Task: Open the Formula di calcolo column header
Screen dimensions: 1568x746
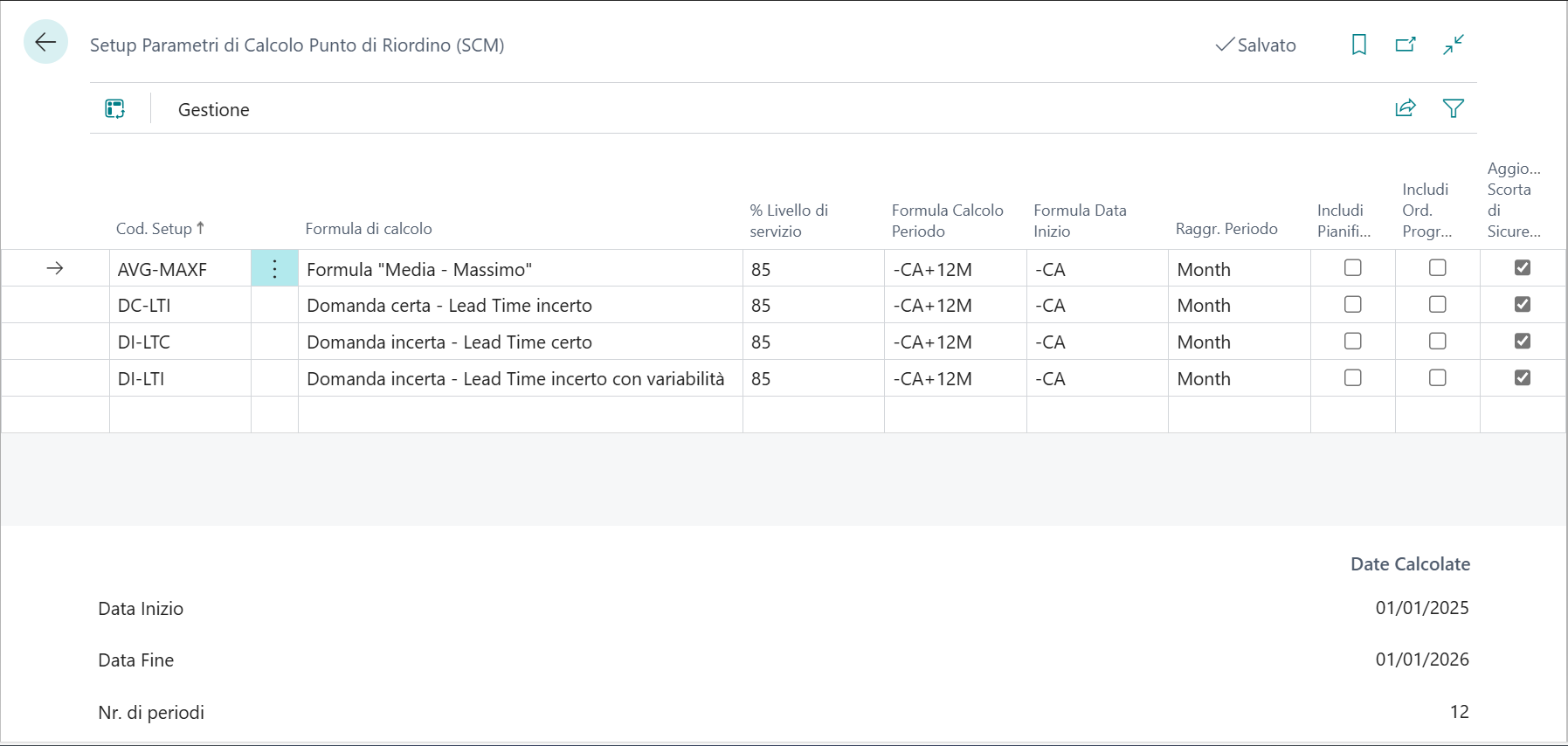Action: (369, 229)
